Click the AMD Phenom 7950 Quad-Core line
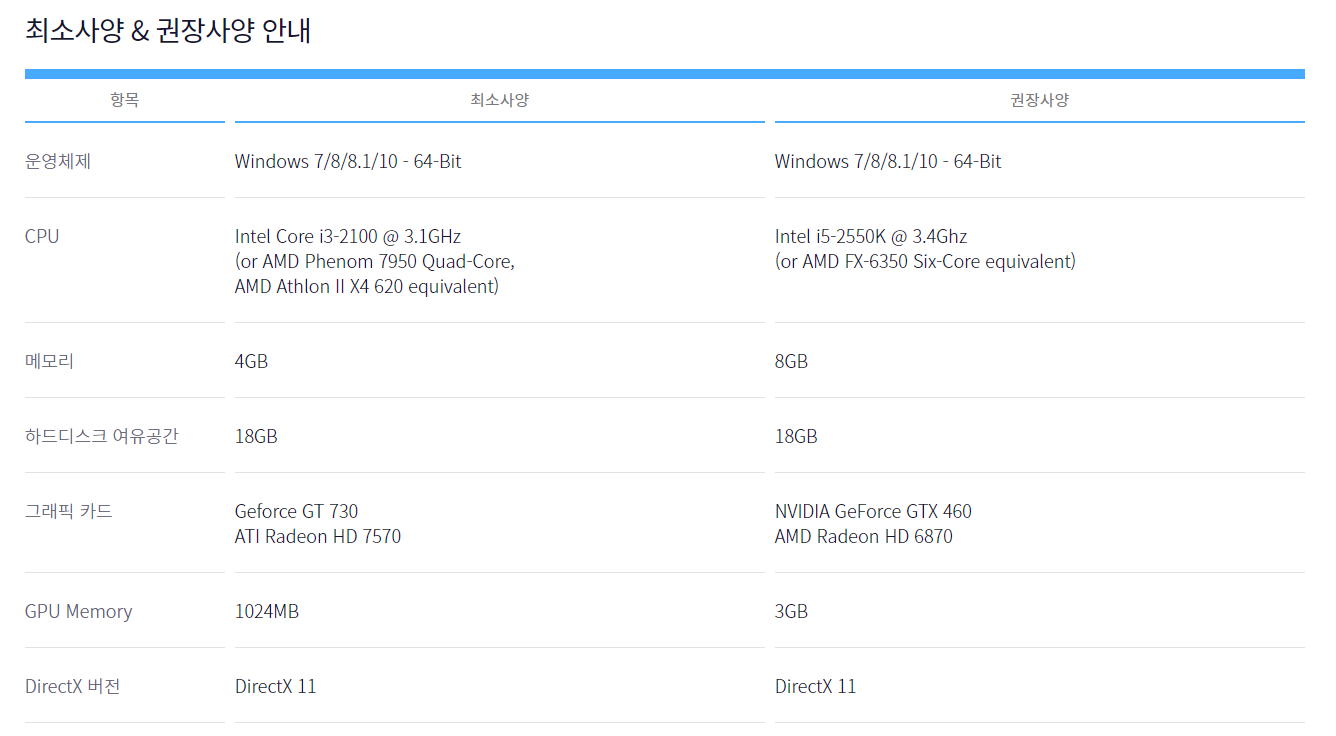1336x736 pixels. [x=375, y=261]
